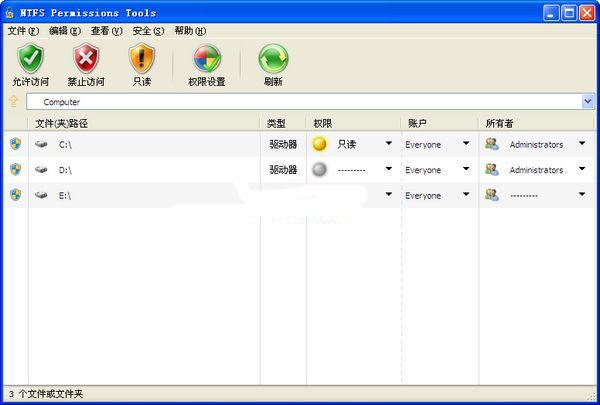The image size is (600, 405).
Task: Click the owner users icon in C:\ row
Action: point(492,144)
